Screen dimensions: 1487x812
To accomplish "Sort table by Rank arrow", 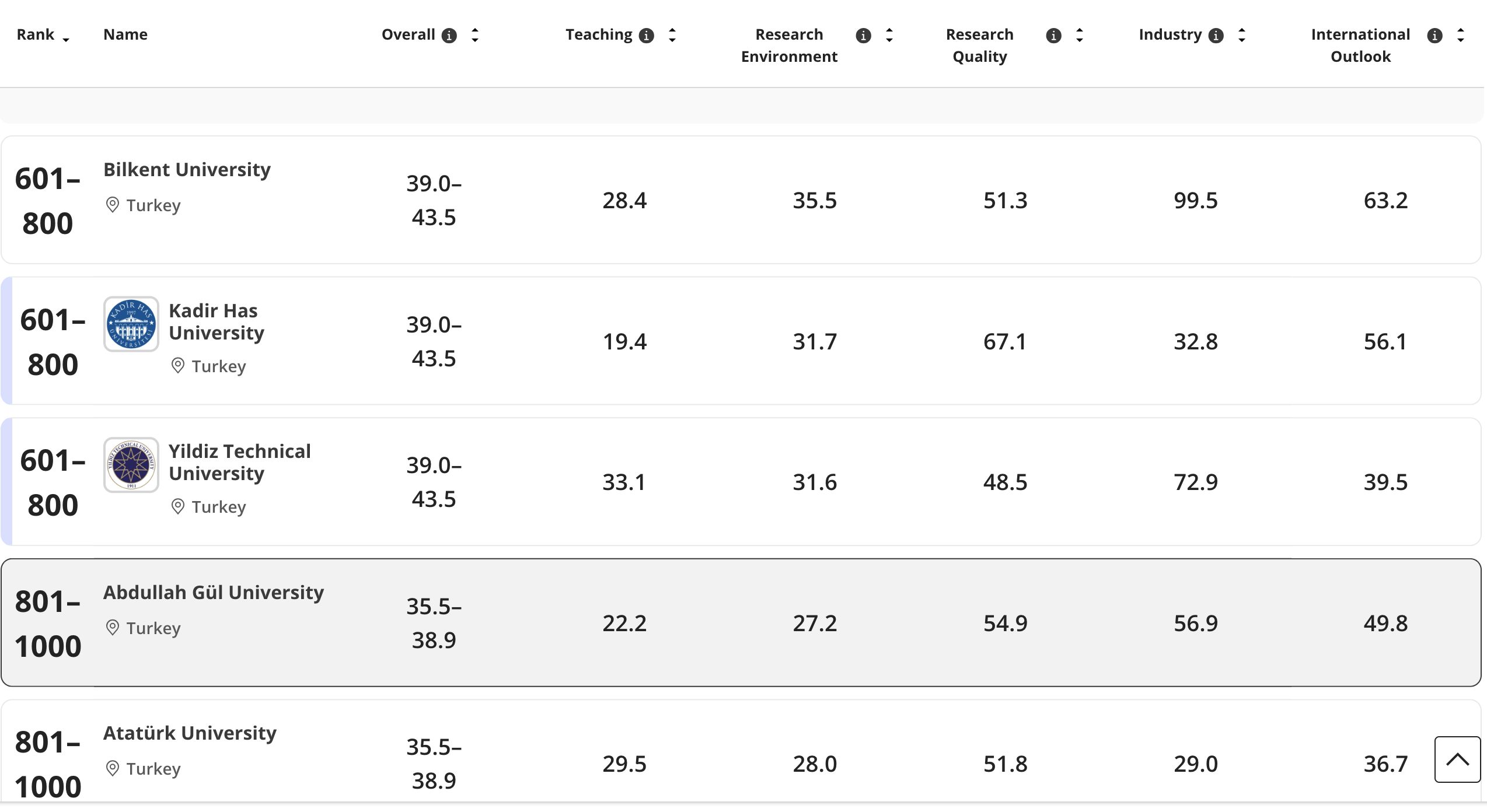I will [66, 40].
